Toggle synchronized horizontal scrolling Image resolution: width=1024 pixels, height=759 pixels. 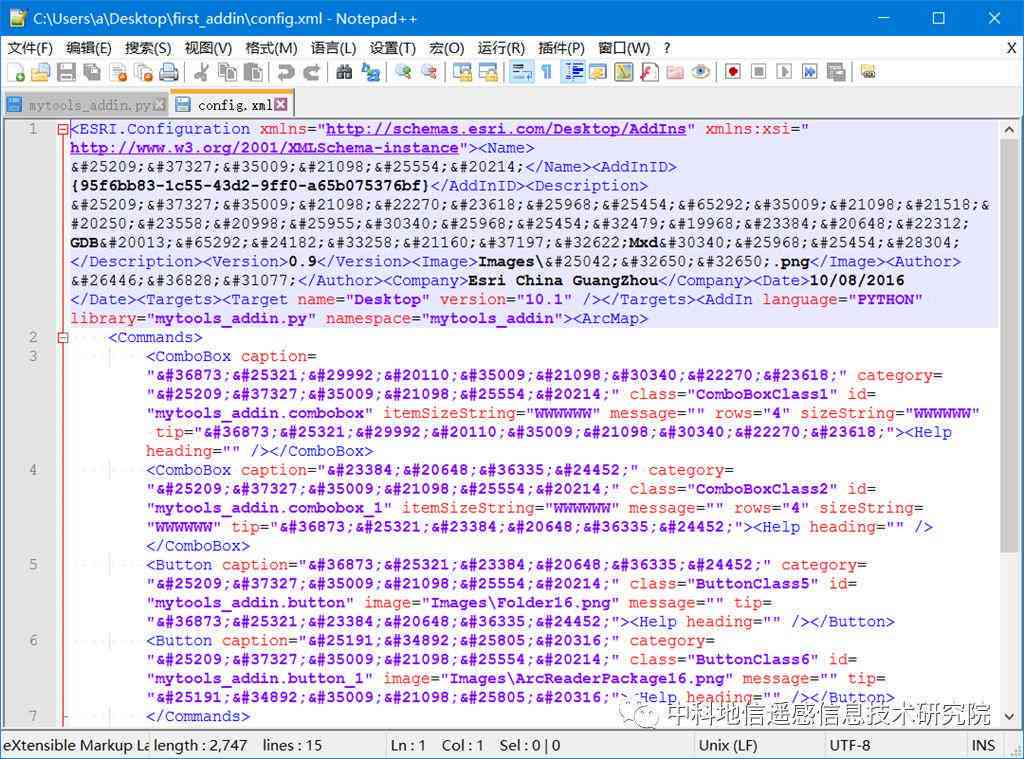(x=488, y=72)
